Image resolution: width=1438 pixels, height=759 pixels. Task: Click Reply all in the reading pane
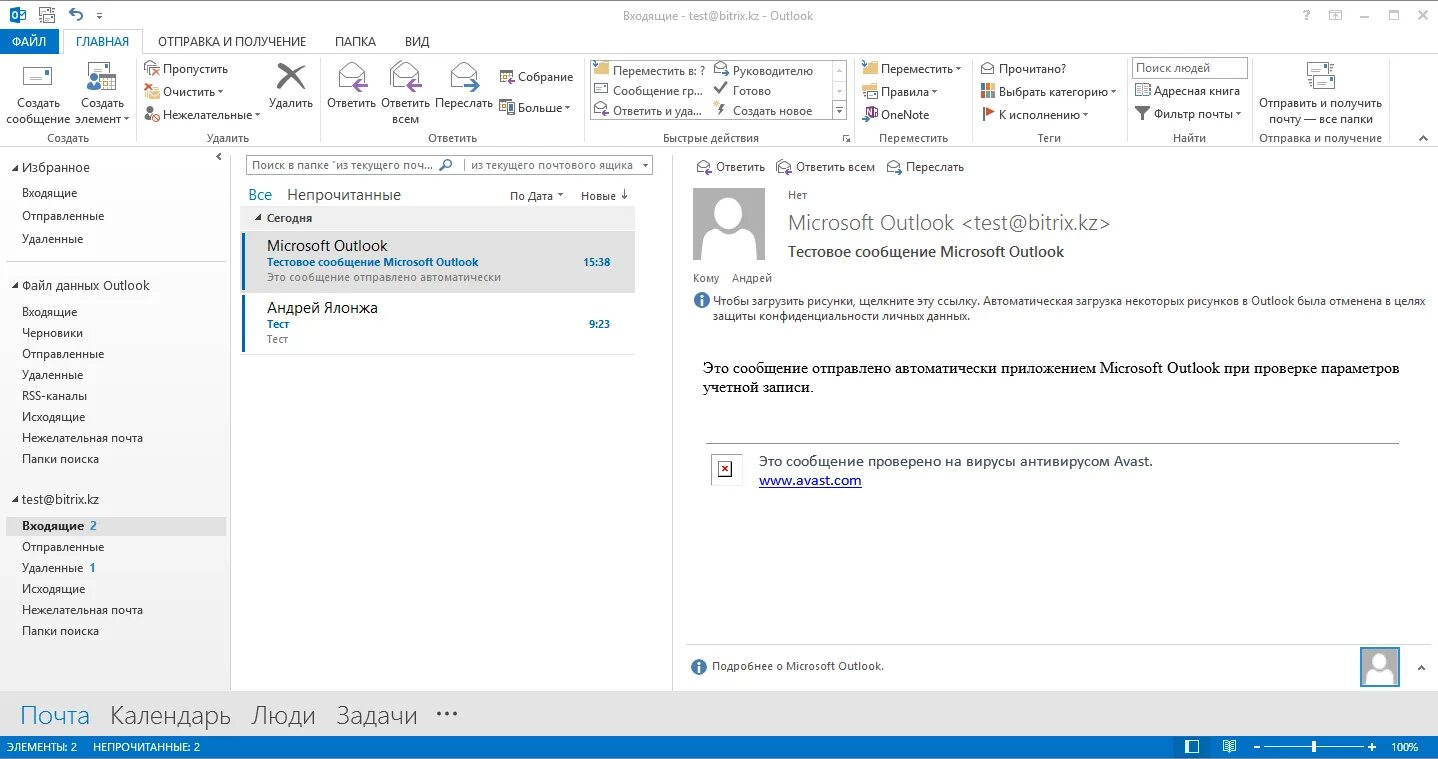pyautogui.click(x=825, y=167)
